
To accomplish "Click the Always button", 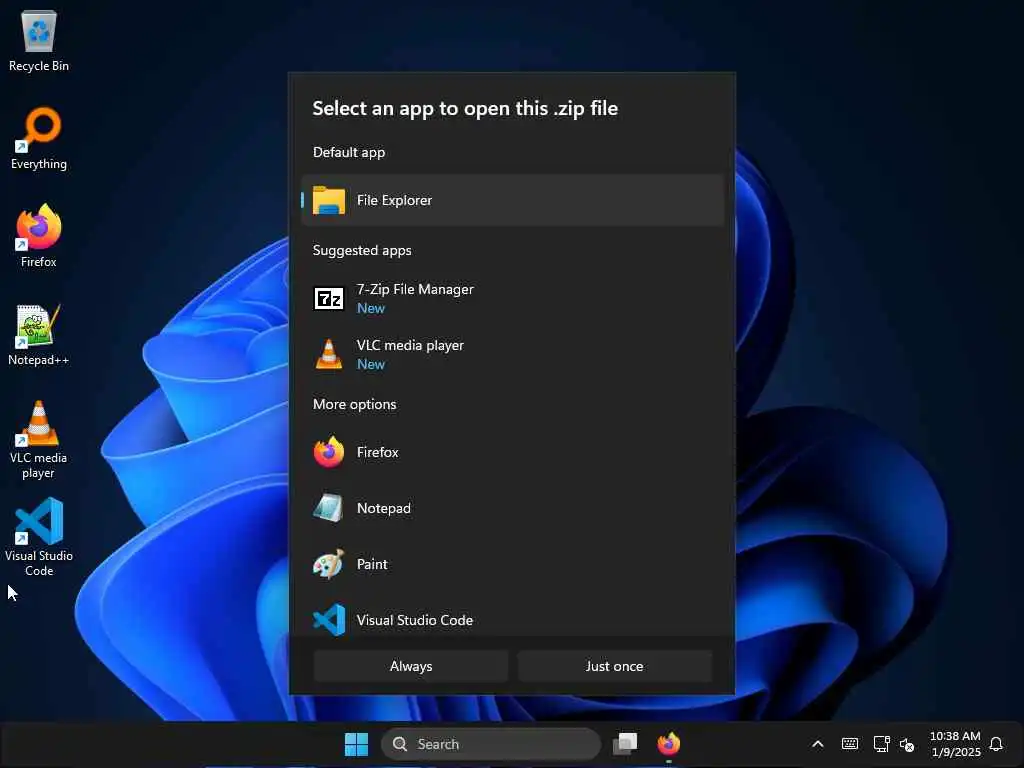I will pyautogui.click(x=411, y=666).
